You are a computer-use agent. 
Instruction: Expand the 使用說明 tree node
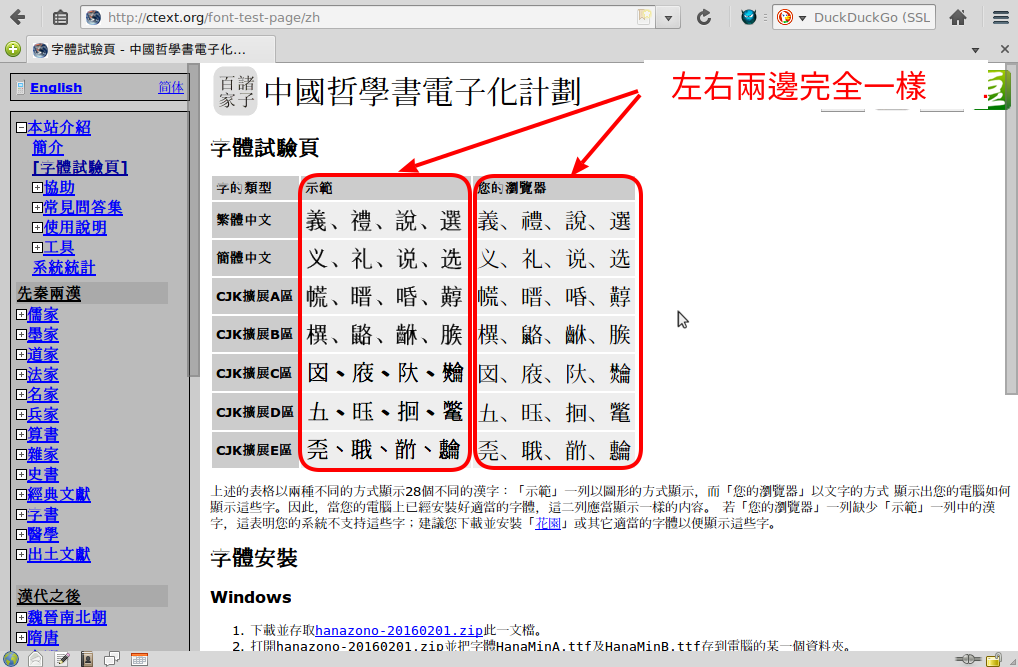coord(37,228)
